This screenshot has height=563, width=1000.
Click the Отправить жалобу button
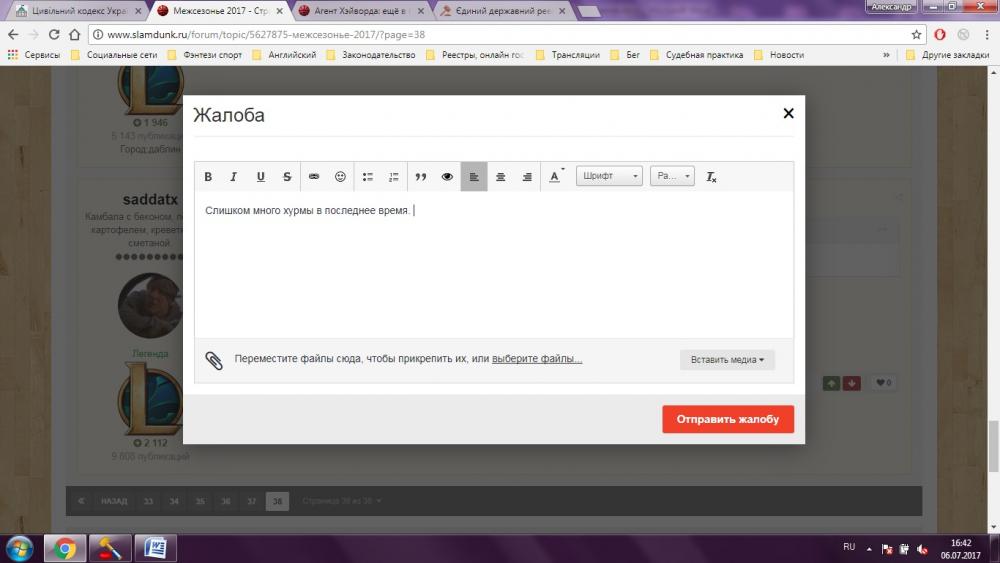pyautogui.click(x=727, y=419)
